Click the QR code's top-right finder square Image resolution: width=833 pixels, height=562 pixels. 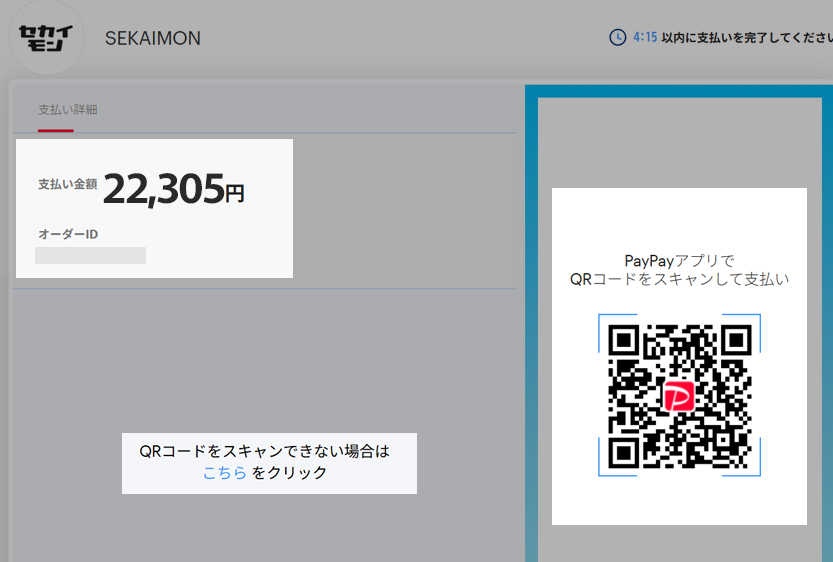point(735,342)
